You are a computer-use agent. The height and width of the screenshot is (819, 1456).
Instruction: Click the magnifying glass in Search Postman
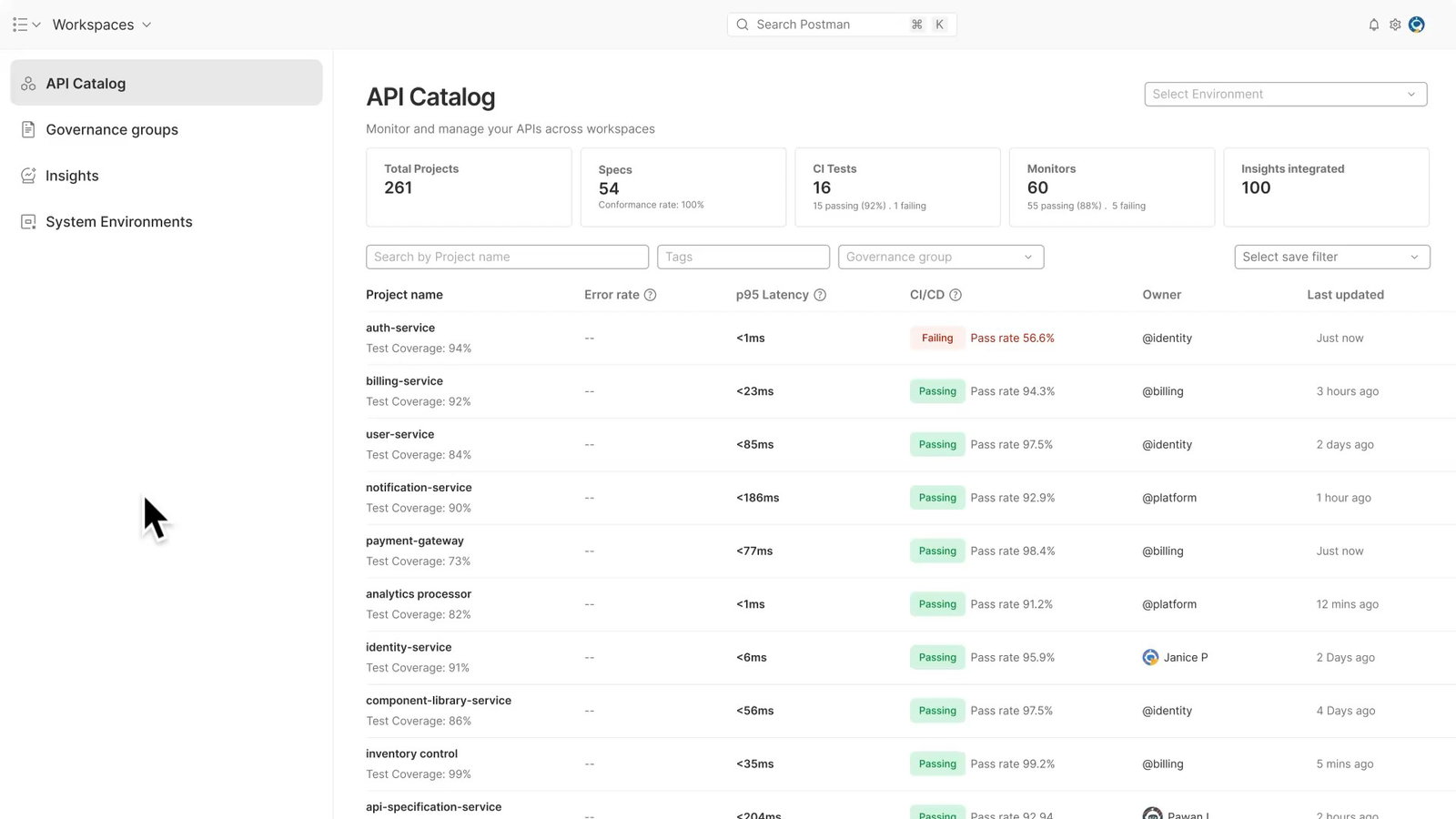743,25
